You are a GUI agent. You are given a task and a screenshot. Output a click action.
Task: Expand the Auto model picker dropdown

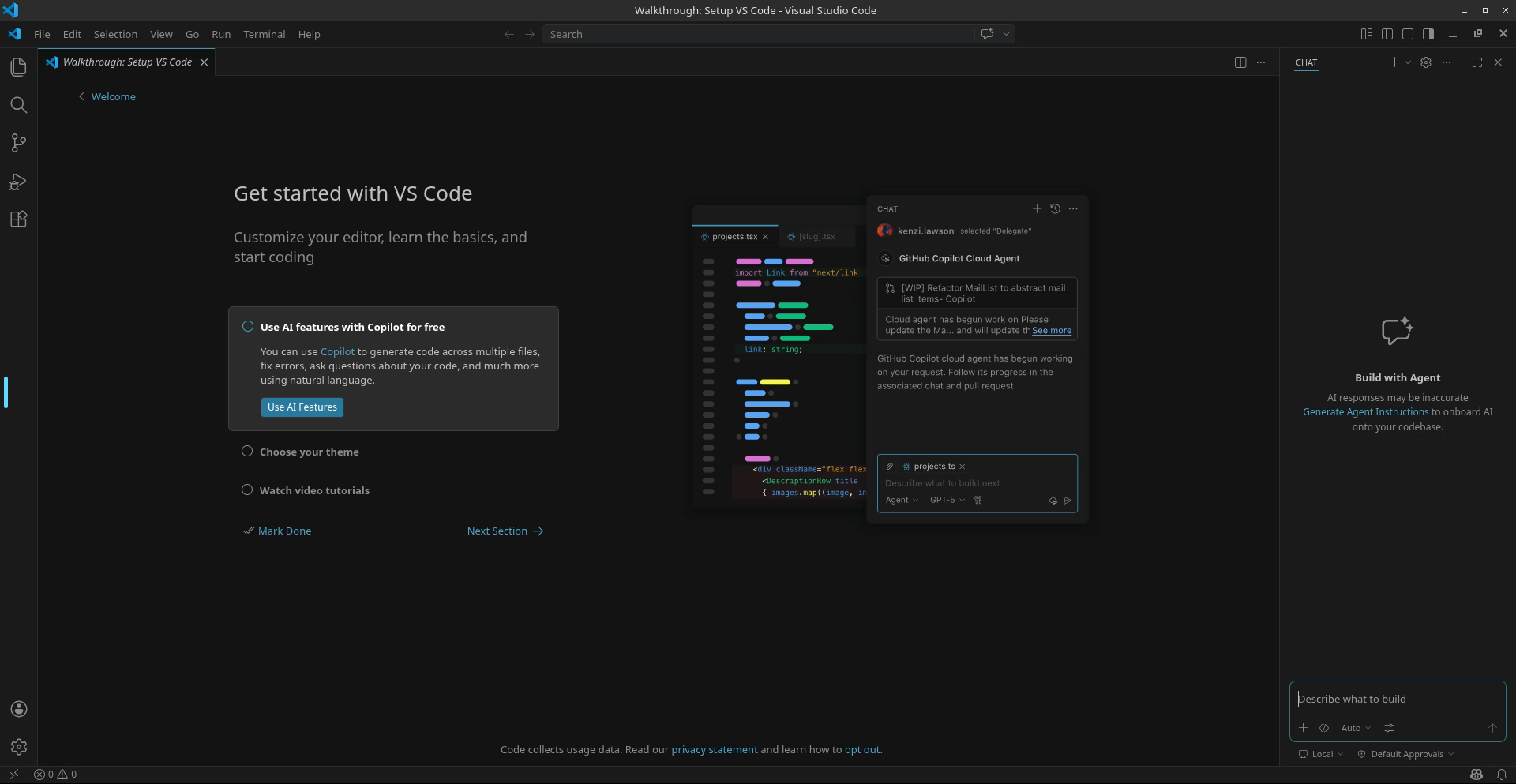point(1355,728)
